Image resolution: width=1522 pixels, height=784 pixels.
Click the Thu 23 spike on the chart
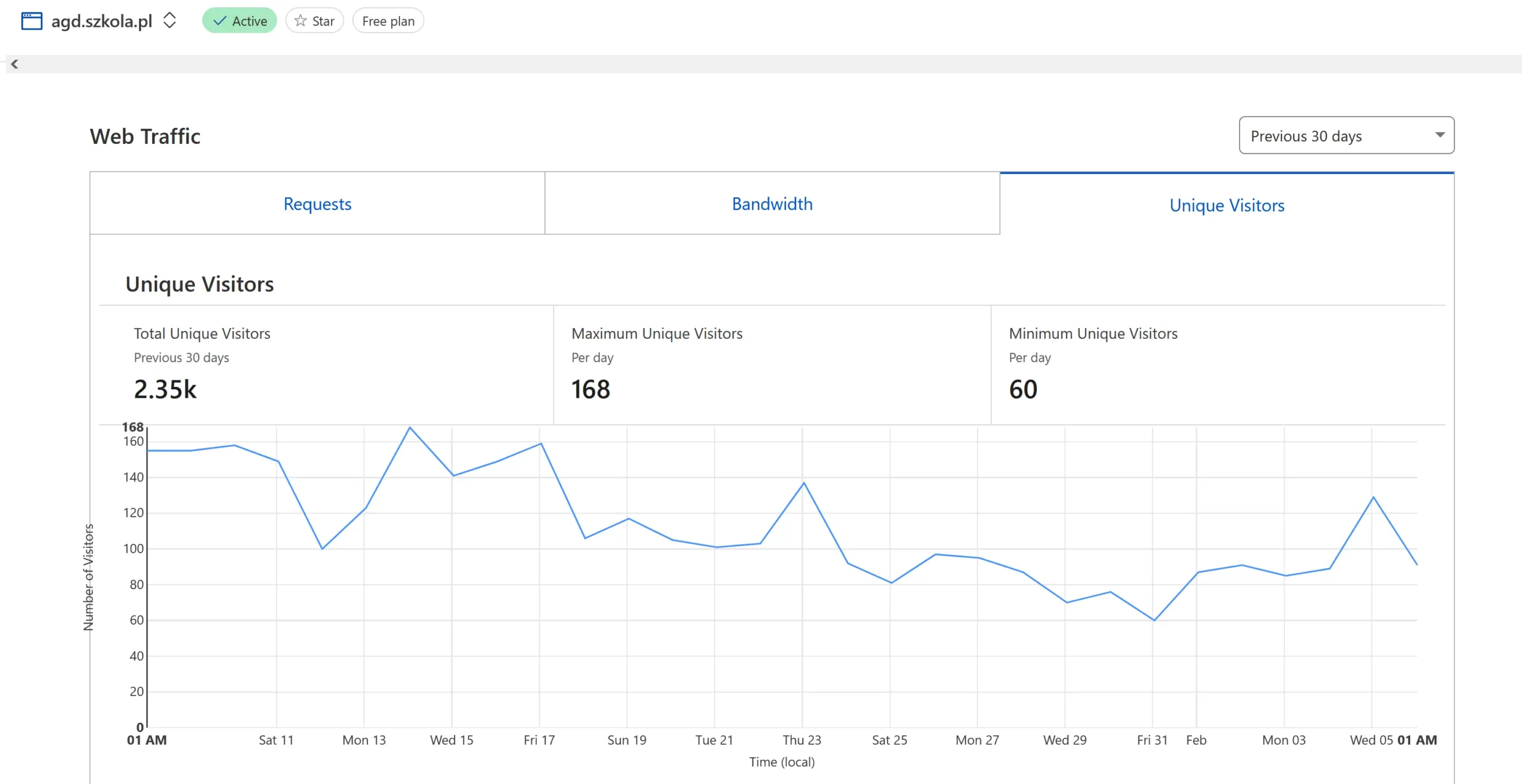(x=804, y=483)
